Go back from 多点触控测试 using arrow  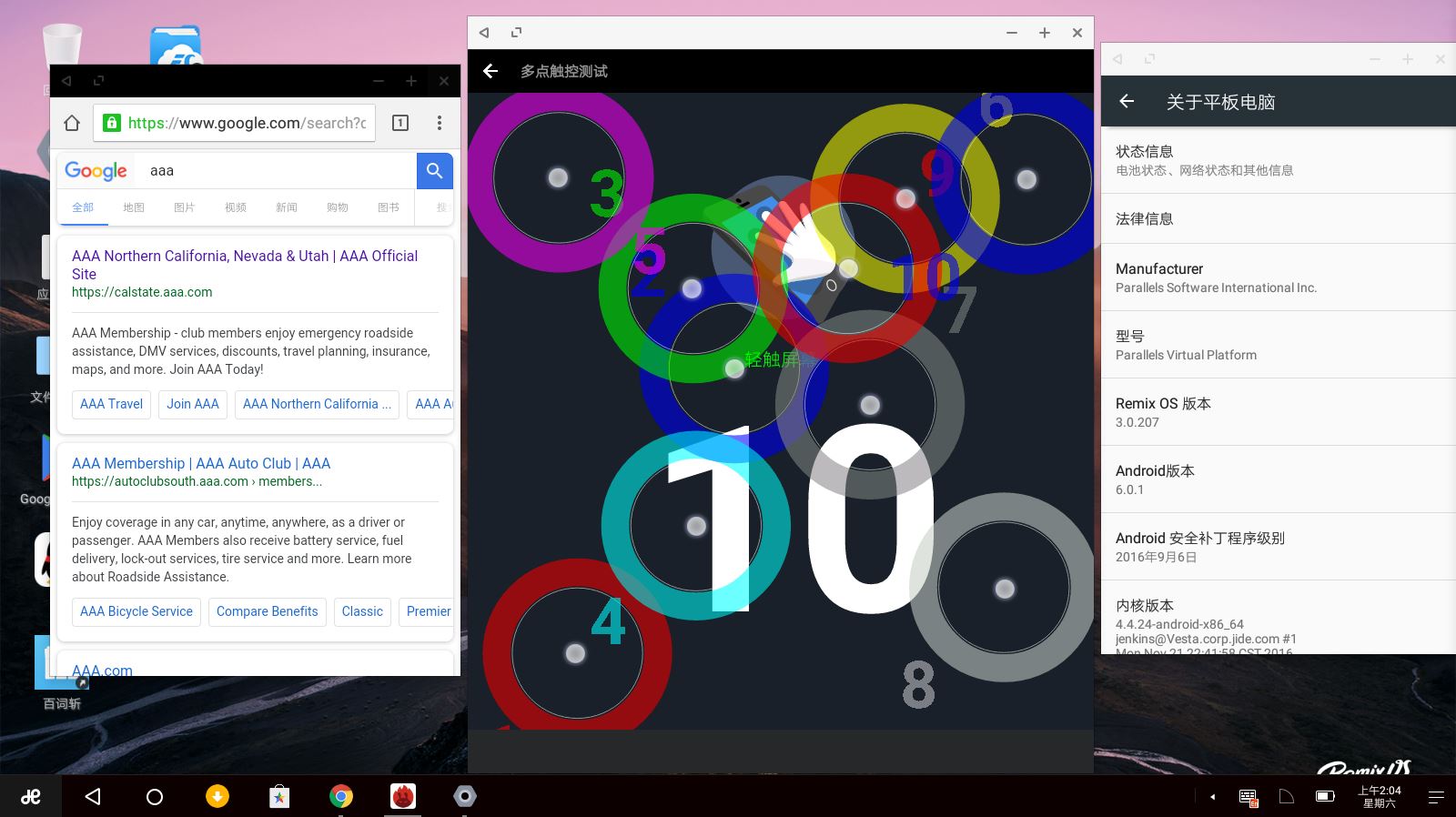pos(490,71)
